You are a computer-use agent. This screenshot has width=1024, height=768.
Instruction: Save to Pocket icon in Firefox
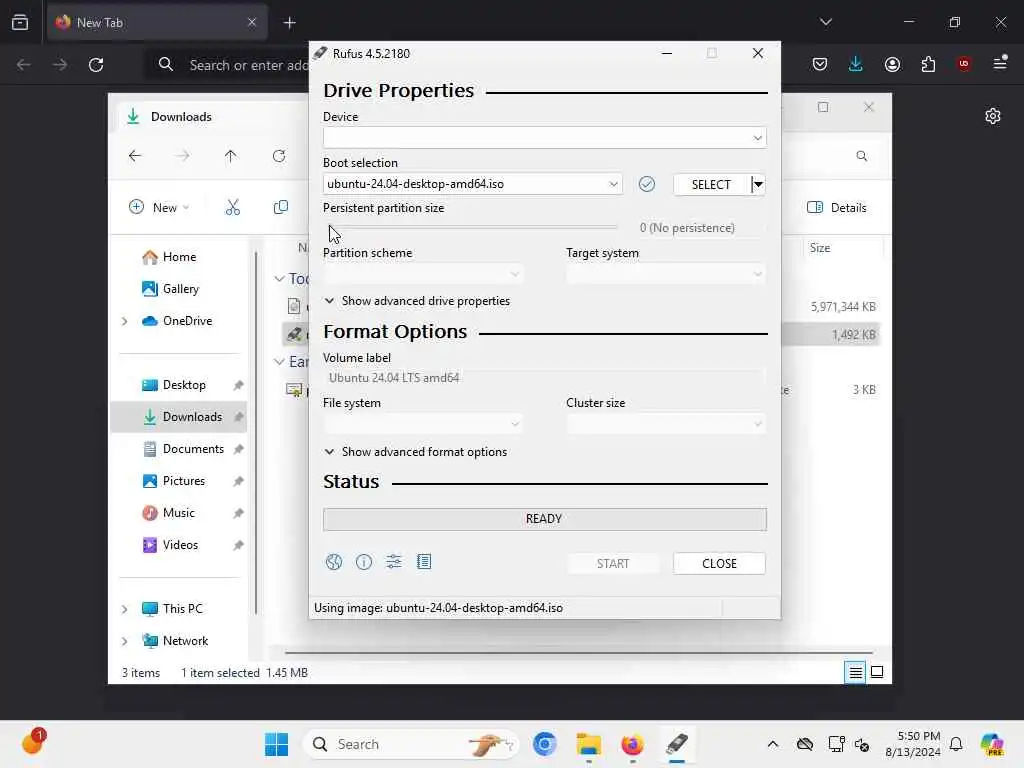(x=820, y=64)
